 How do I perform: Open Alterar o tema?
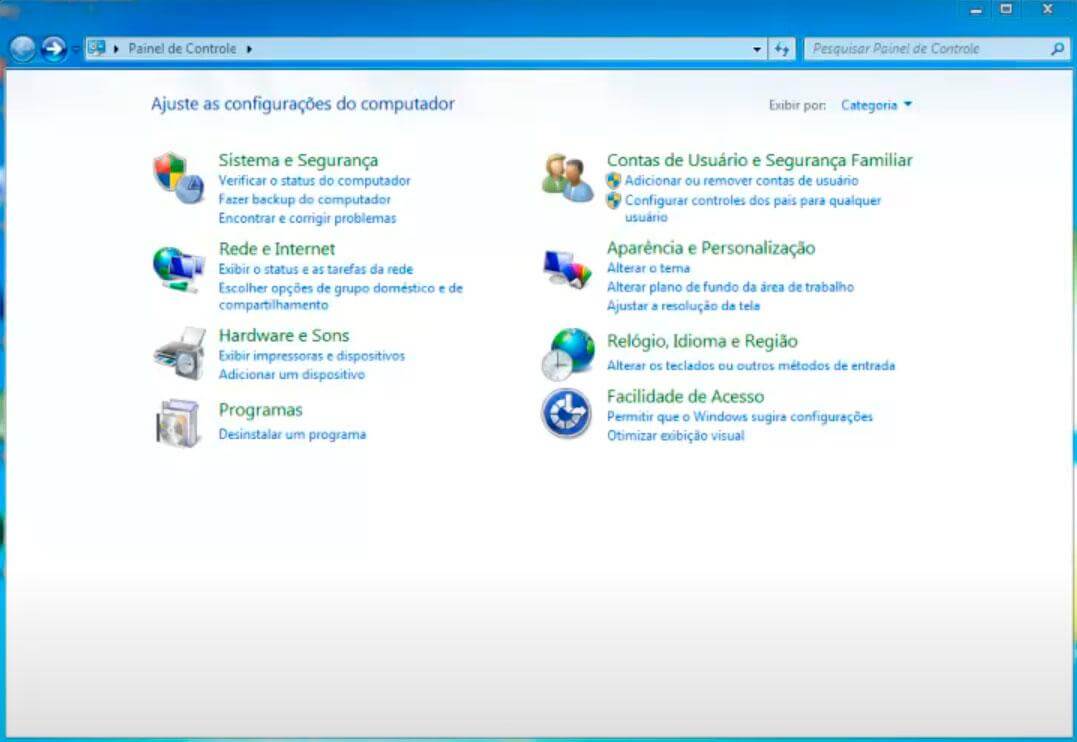click(648, 268)
